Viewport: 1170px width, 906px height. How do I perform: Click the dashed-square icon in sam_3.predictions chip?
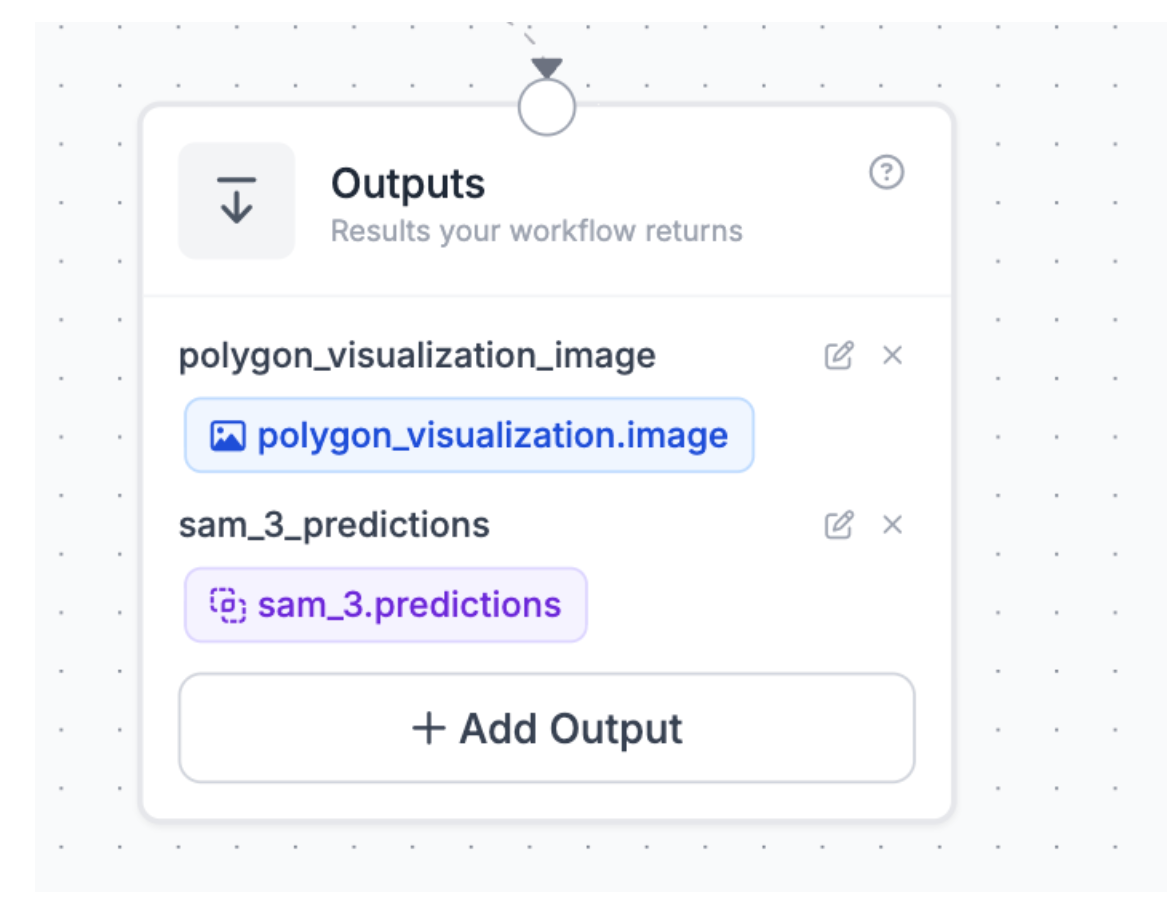[228, 605]
